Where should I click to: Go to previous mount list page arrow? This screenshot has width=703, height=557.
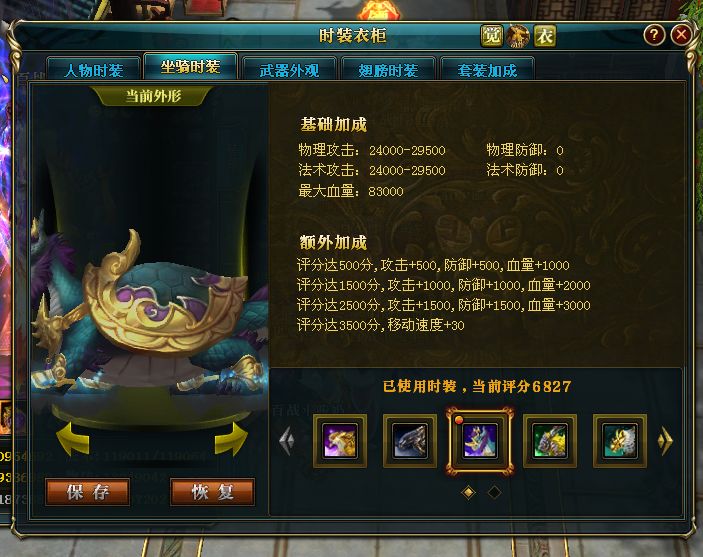[287, 440]
